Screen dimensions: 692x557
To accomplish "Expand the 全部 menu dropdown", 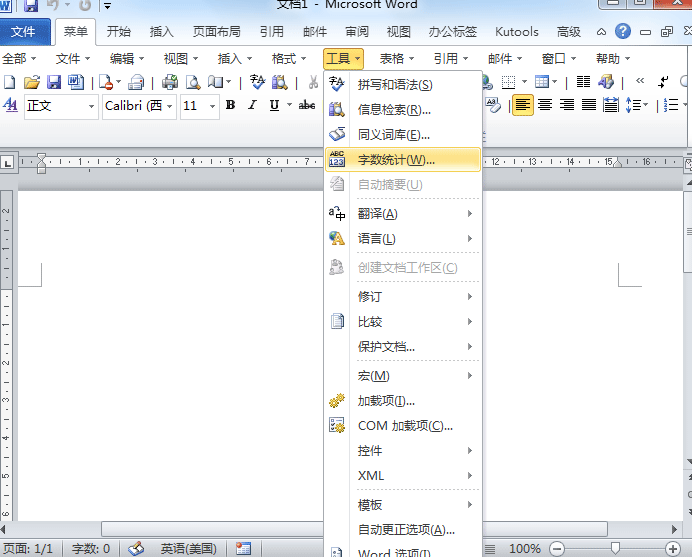I will pyautogui.click(x=19, y=58).
